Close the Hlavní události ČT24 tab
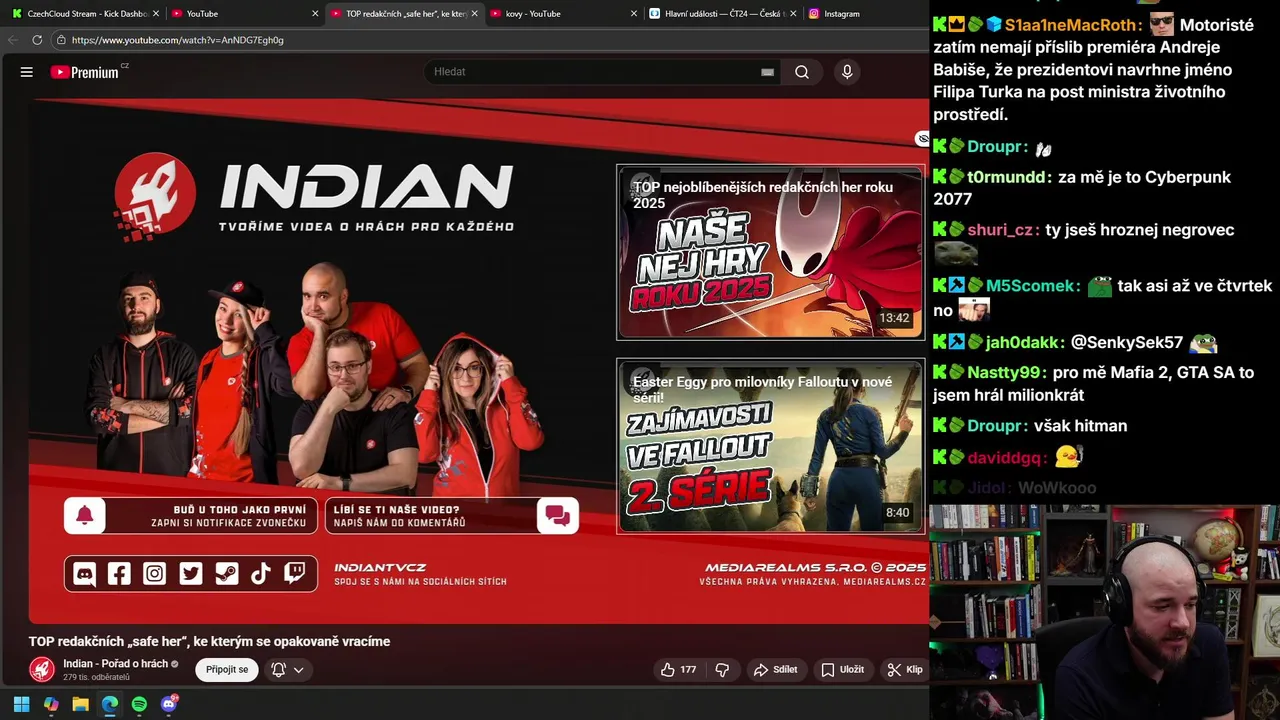The image size is (1280, 720). [x=794, y=14]
